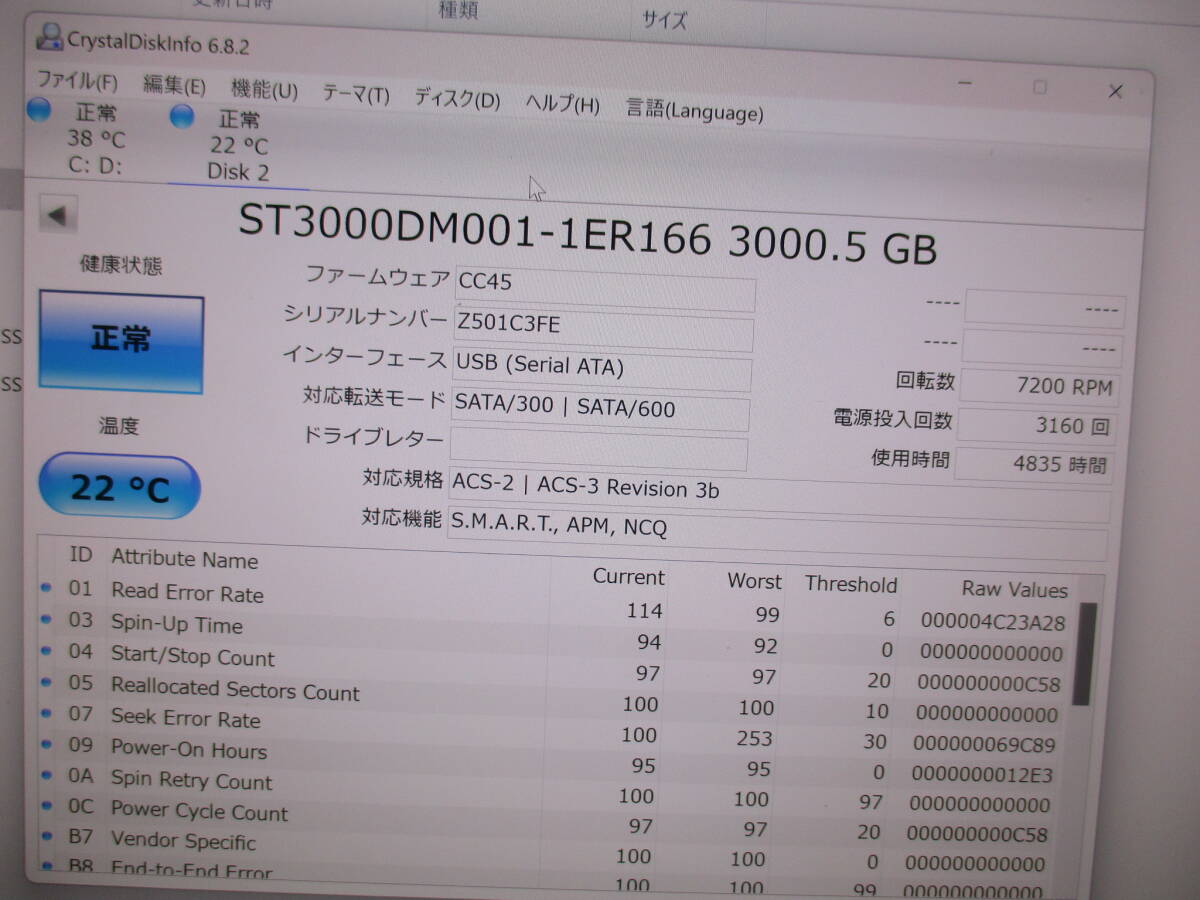Click the status dot for Read Error Rate
The height and width of the screenshot is (900, 1200).
(46, 587)
